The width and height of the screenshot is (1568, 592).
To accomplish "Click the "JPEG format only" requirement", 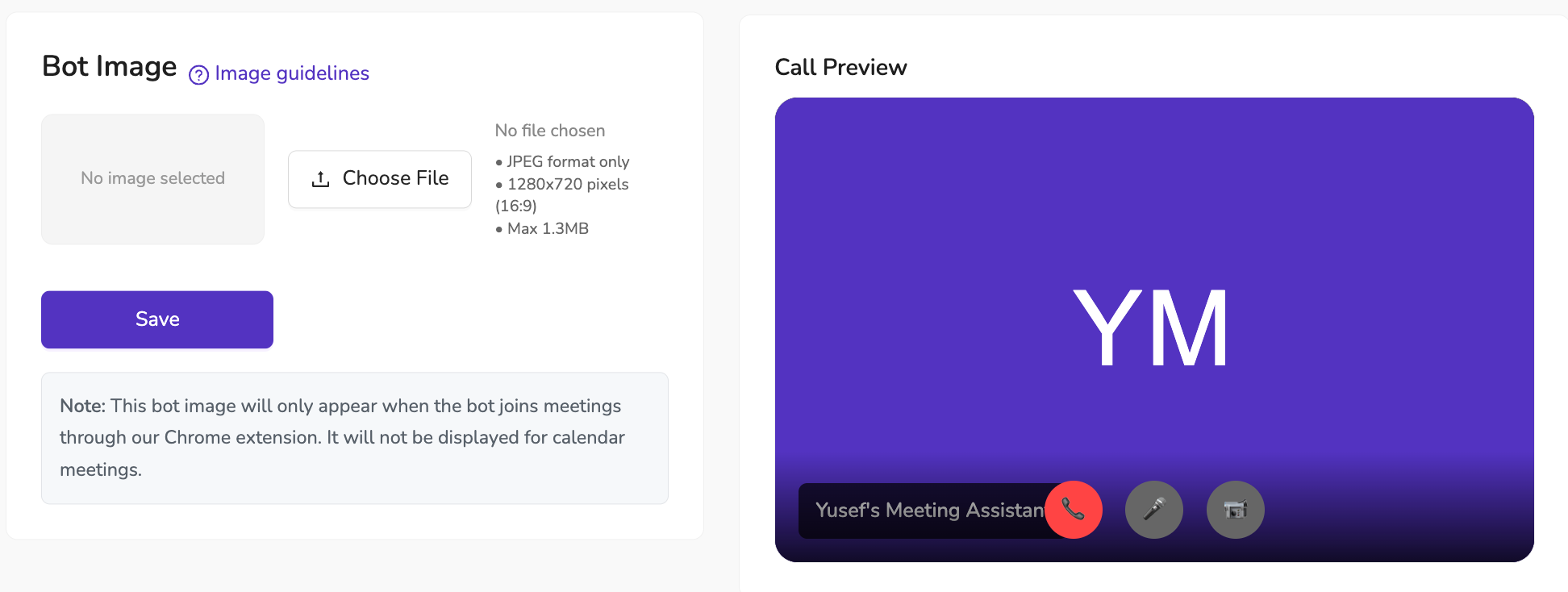I will point(567,162).
